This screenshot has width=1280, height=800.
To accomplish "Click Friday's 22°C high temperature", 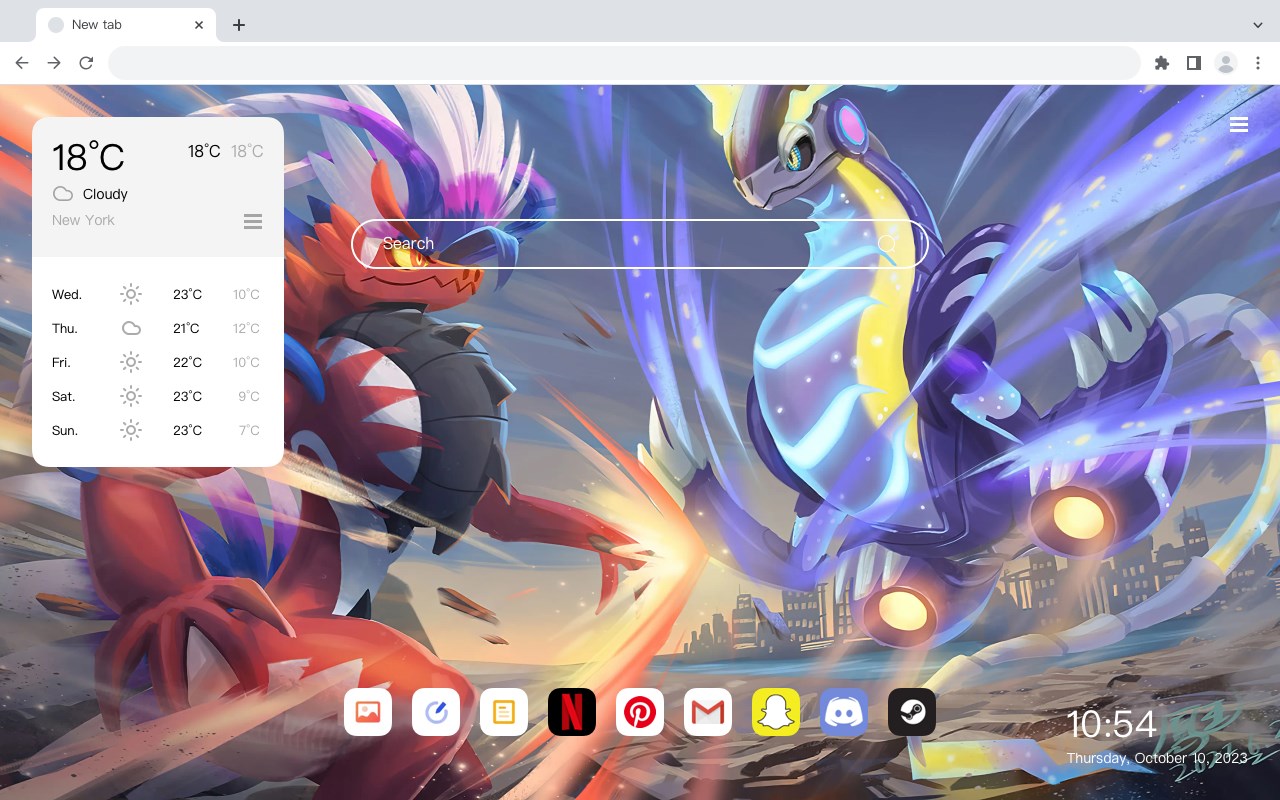I will pyautogui.click(x=187, y=362).
